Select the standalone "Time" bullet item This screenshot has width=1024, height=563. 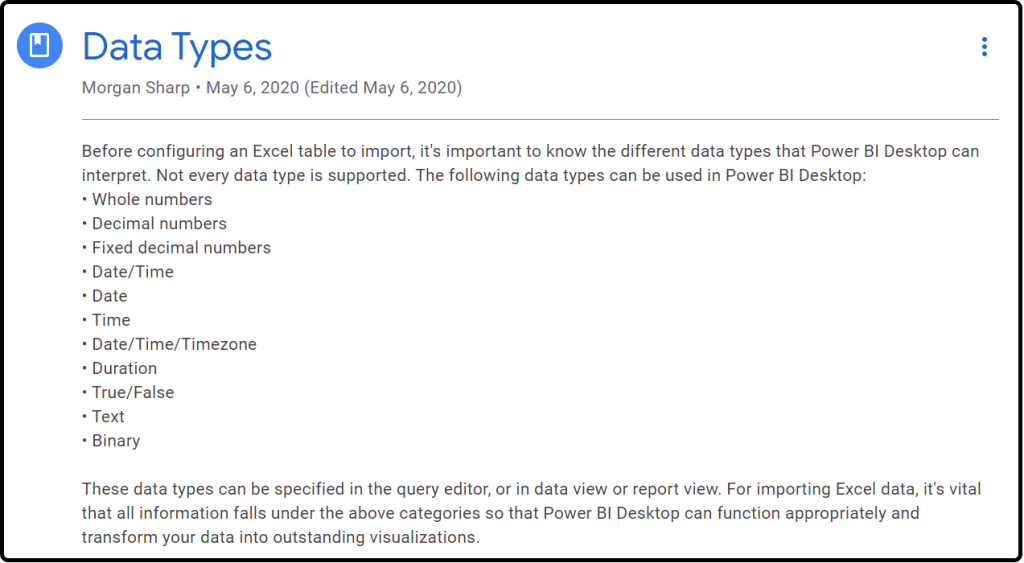click(x=110, y=320)
